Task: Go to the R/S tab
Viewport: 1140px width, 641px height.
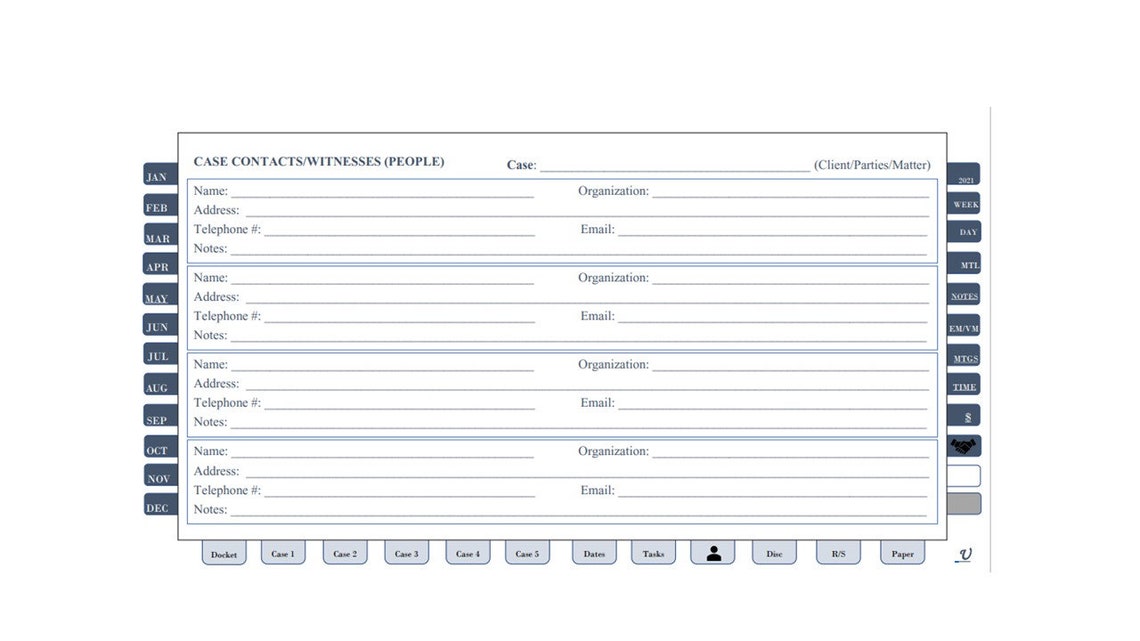Action: coord(838,551)
